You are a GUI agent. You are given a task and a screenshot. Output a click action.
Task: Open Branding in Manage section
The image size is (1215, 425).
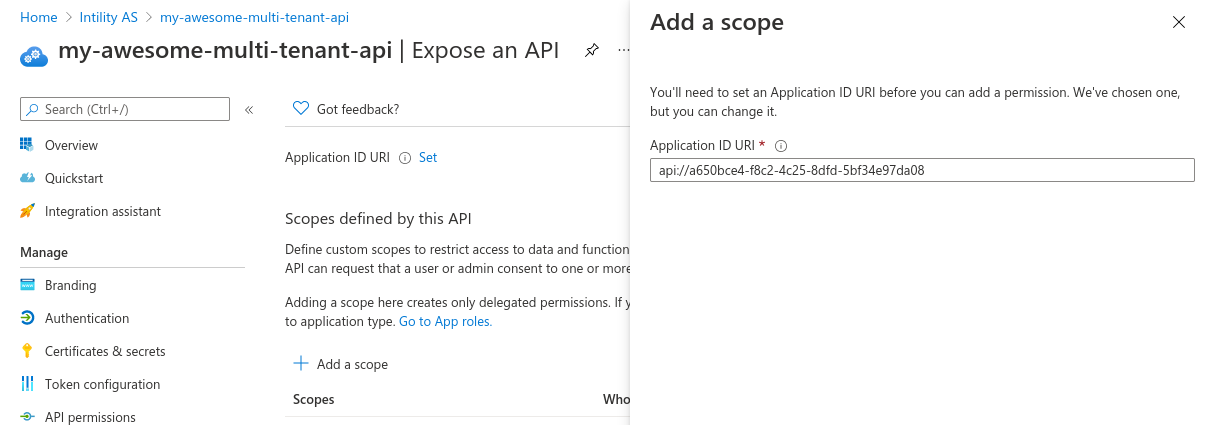coord(71,285)
